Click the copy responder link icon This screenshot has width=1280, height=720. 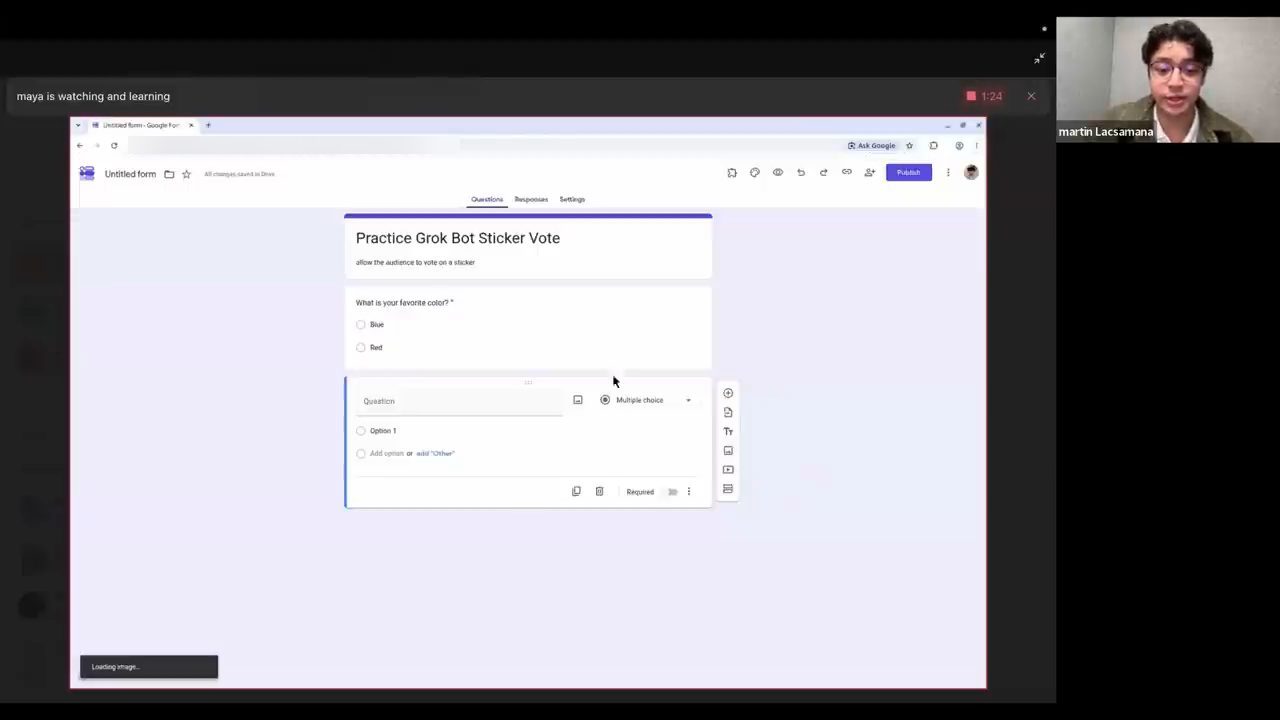pos(847,173)
